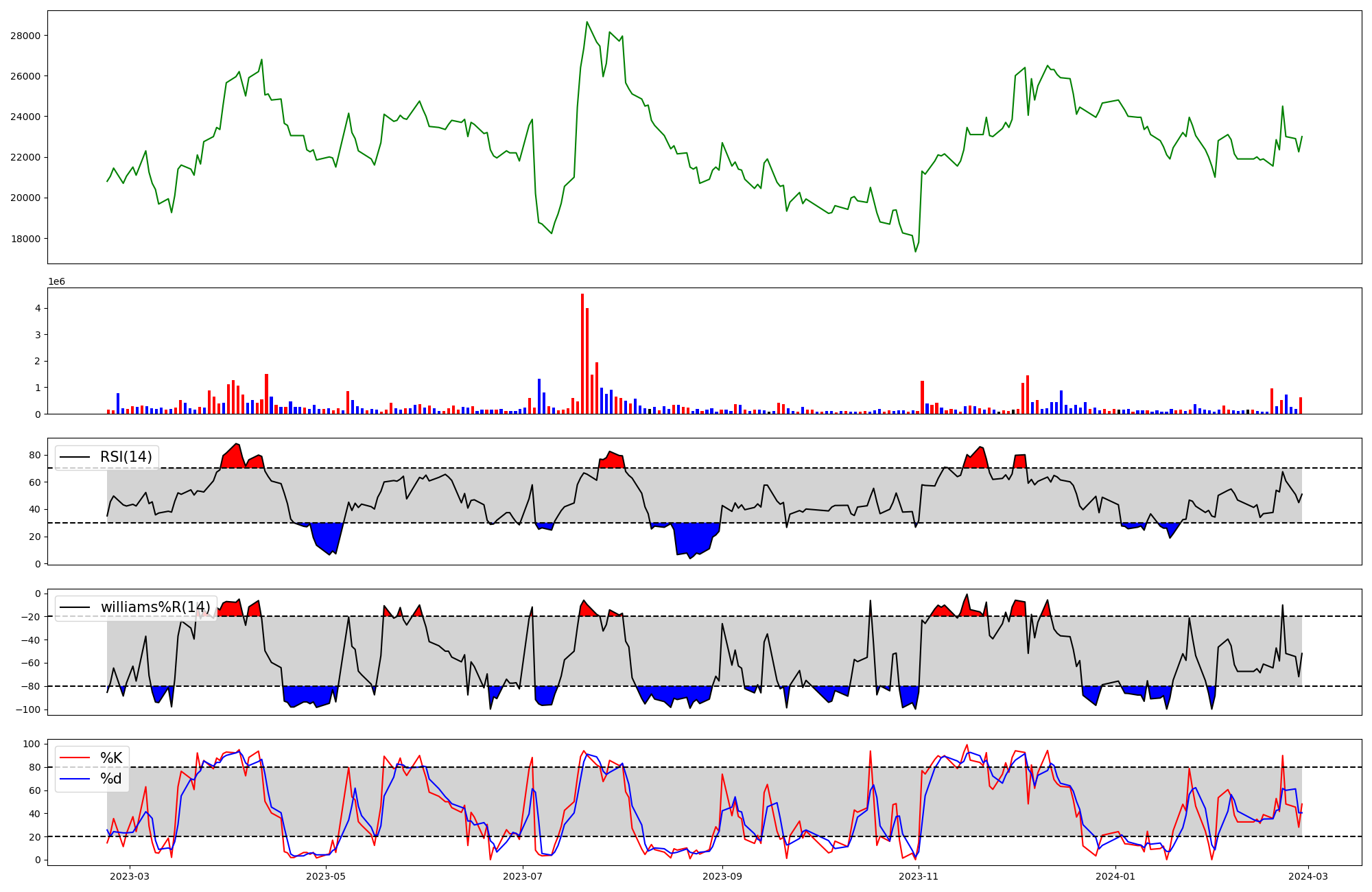This screenshot has width=1372, height=892.
Task: Click the 2024-03 date axis label
Action: [1309, 876]
